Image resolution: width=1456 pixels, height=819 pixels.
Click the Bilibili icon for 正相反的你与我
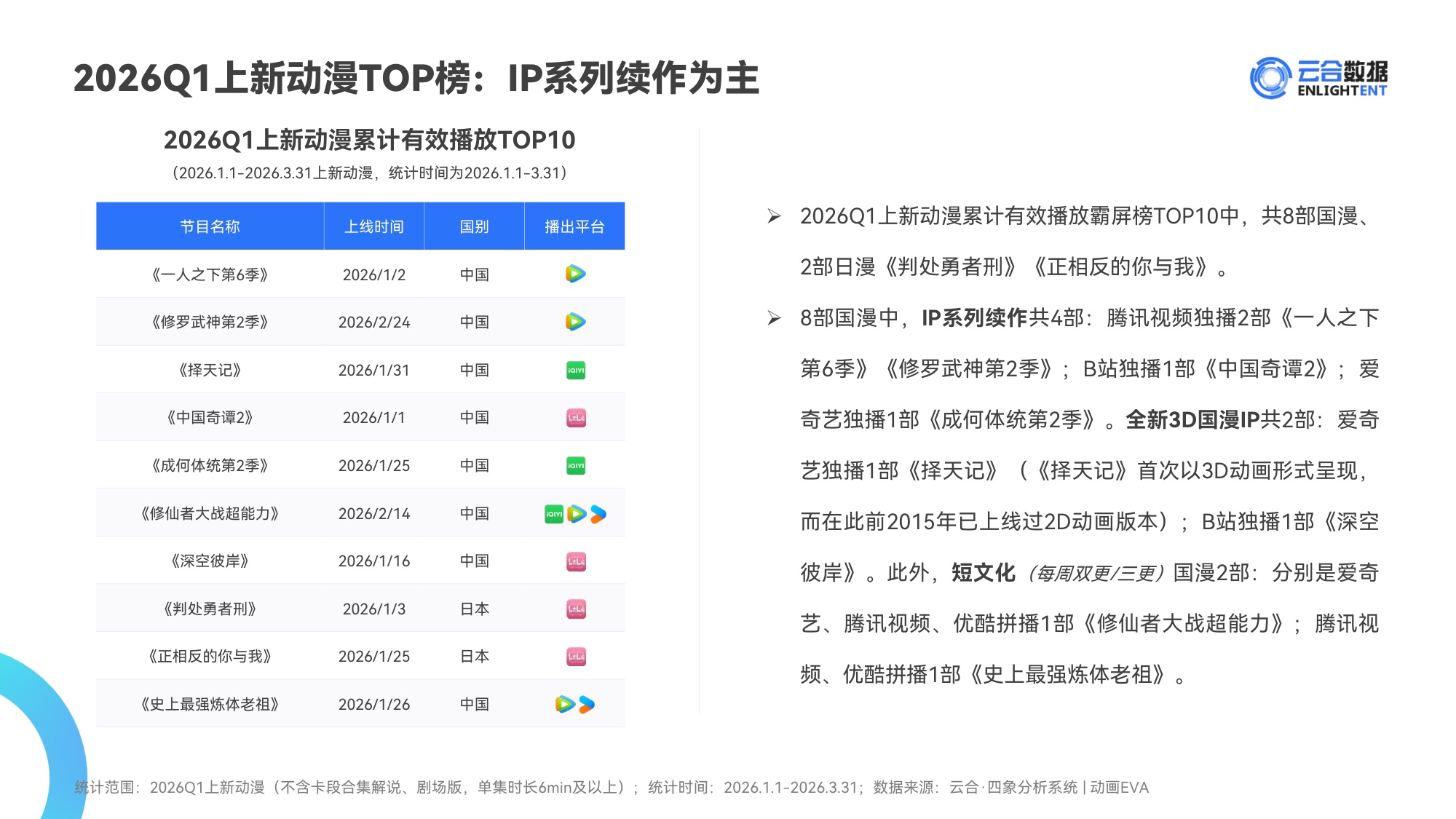coord(576,657)
